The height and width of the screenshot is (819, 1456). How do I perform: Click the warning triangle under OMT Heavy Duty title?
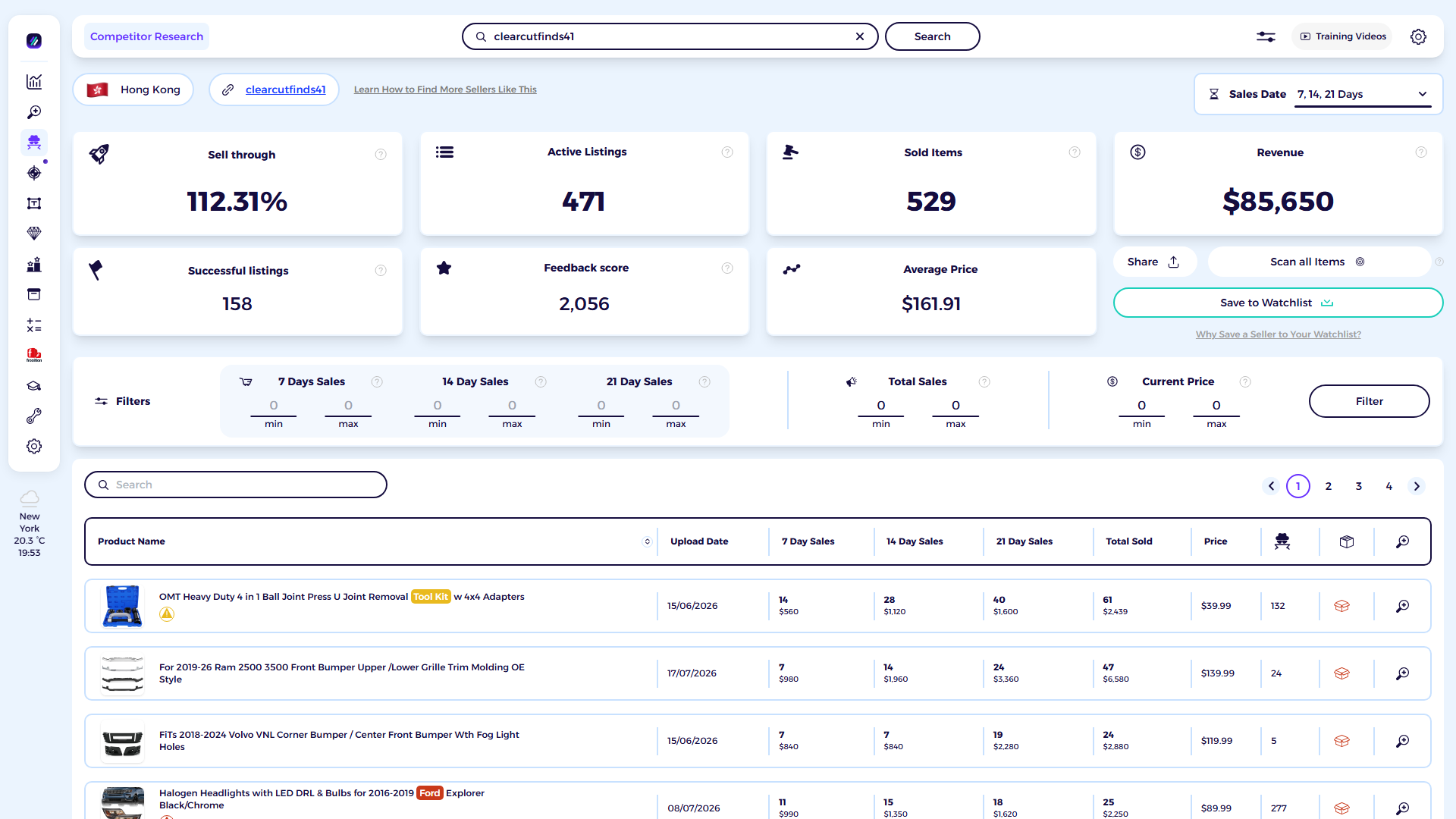[x=167, y=614]
